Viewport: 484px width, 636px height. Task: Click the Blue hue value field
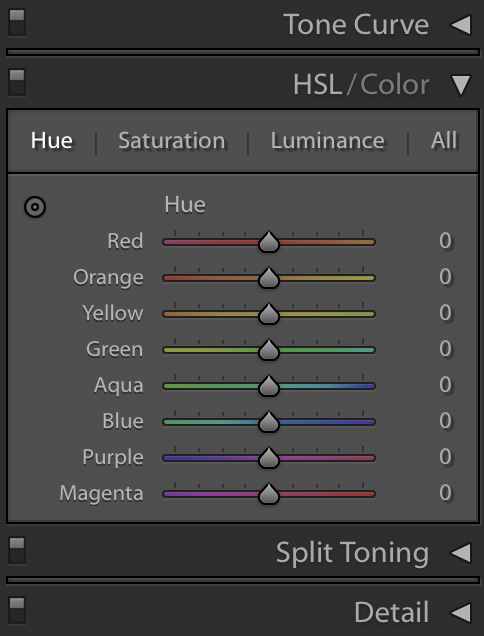click(x=445, y=421)
